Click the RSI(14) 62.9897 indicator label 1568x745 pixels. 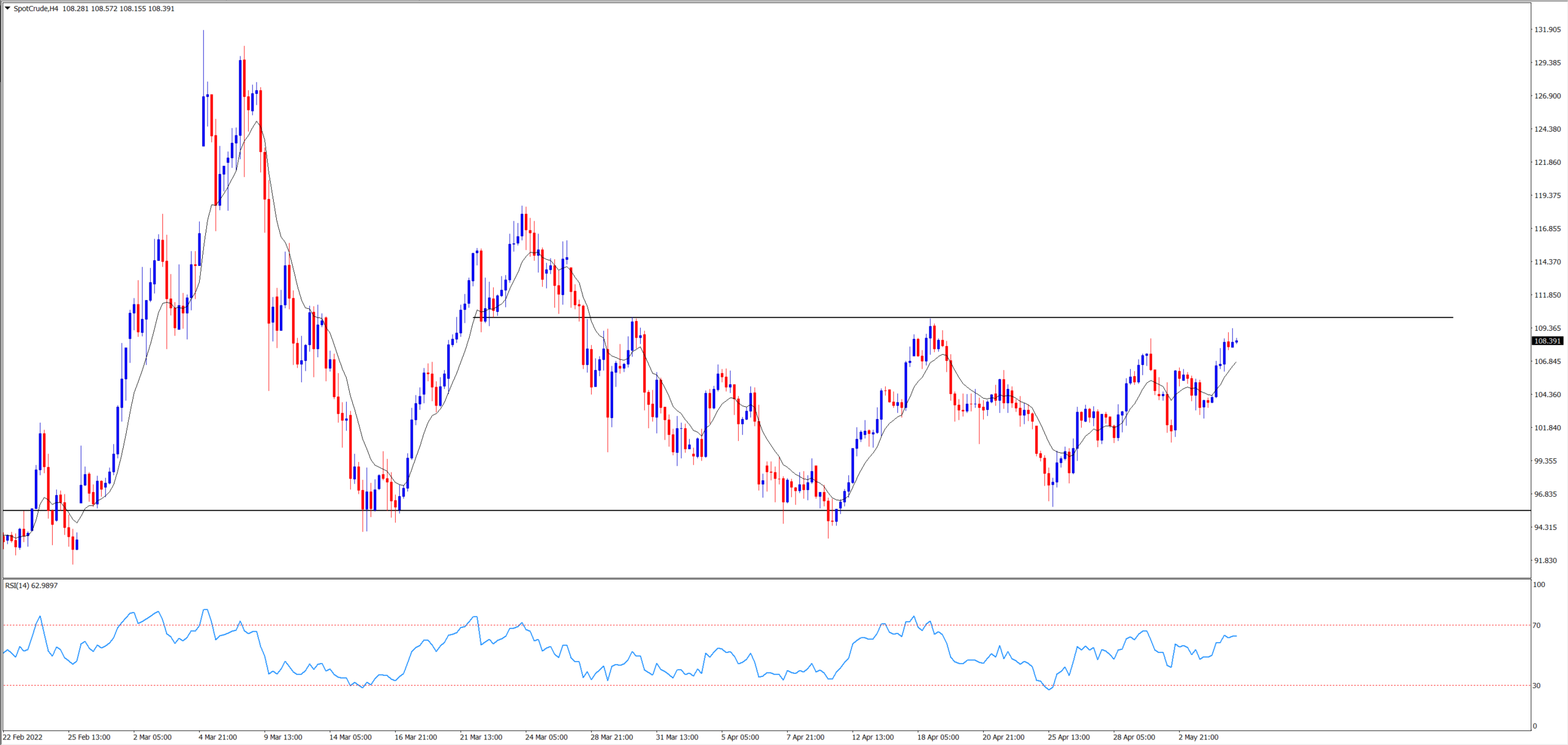pyautogui.click(x=31, y=586)
